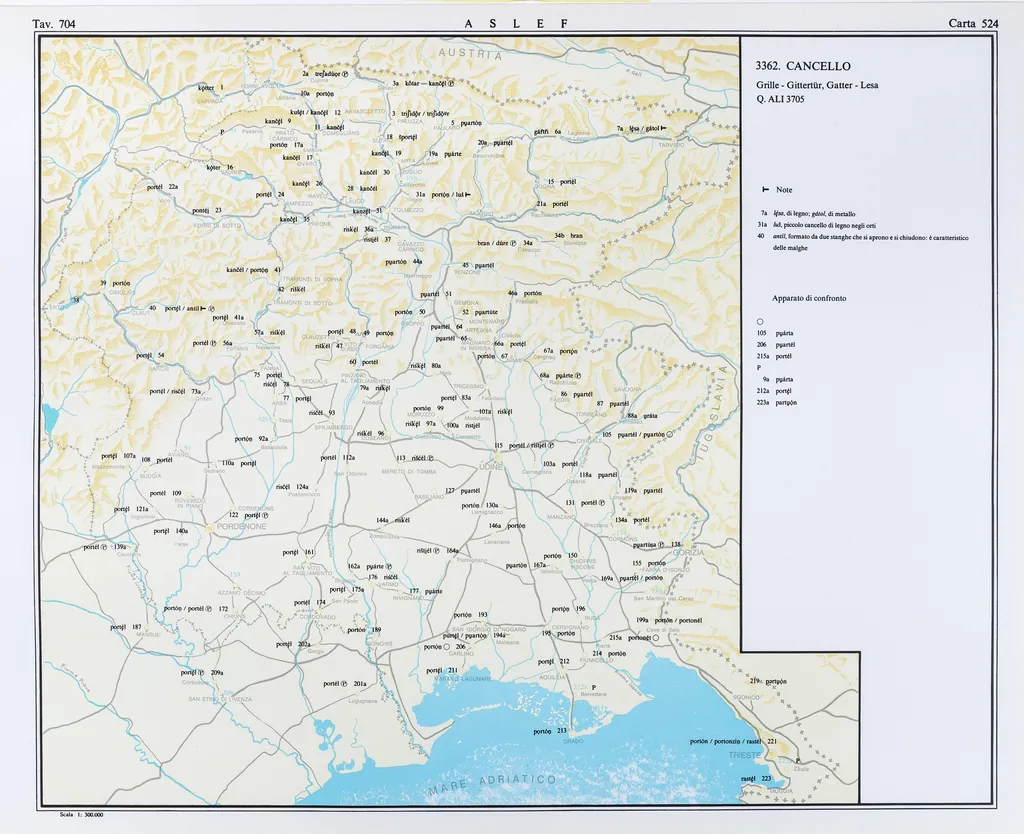The height and width of the screenshot is (834, 1024).
Task: Click the Note flag symbol in legend
Action: click(x=766, y=190)
